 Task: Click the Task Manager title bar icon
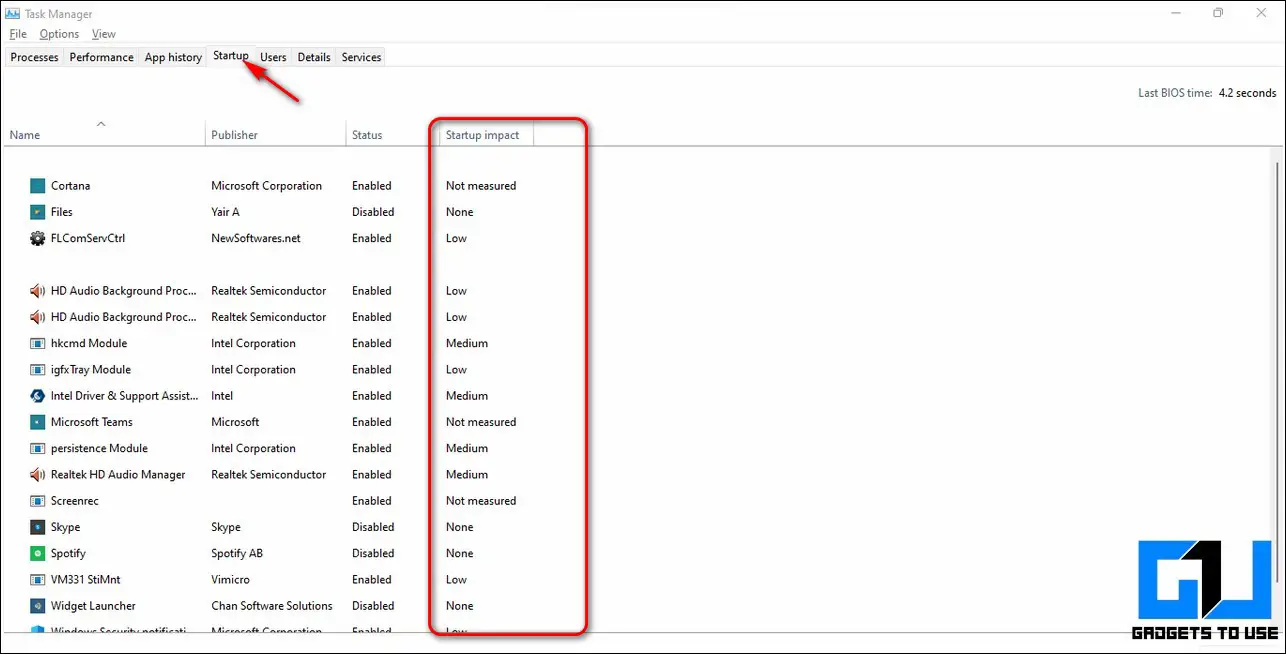tap(13, 14)
